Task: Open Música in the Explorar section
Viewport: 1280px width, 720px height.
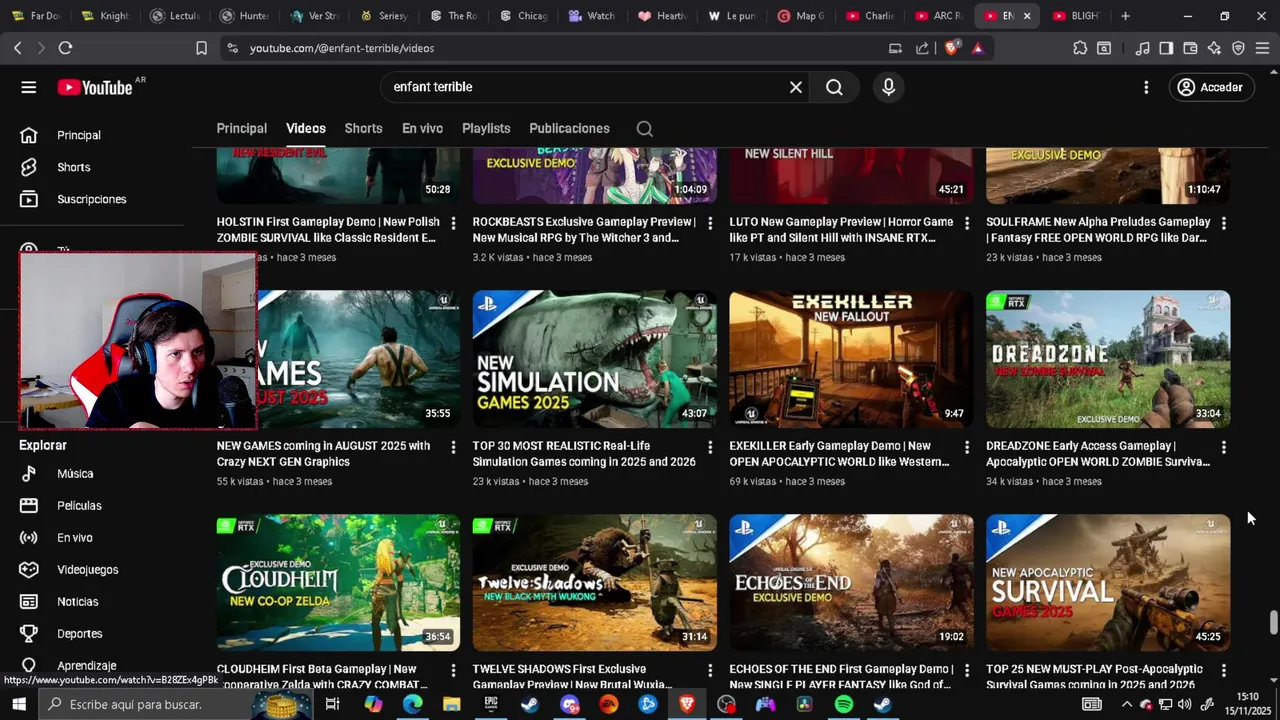Action: [75, 474]
